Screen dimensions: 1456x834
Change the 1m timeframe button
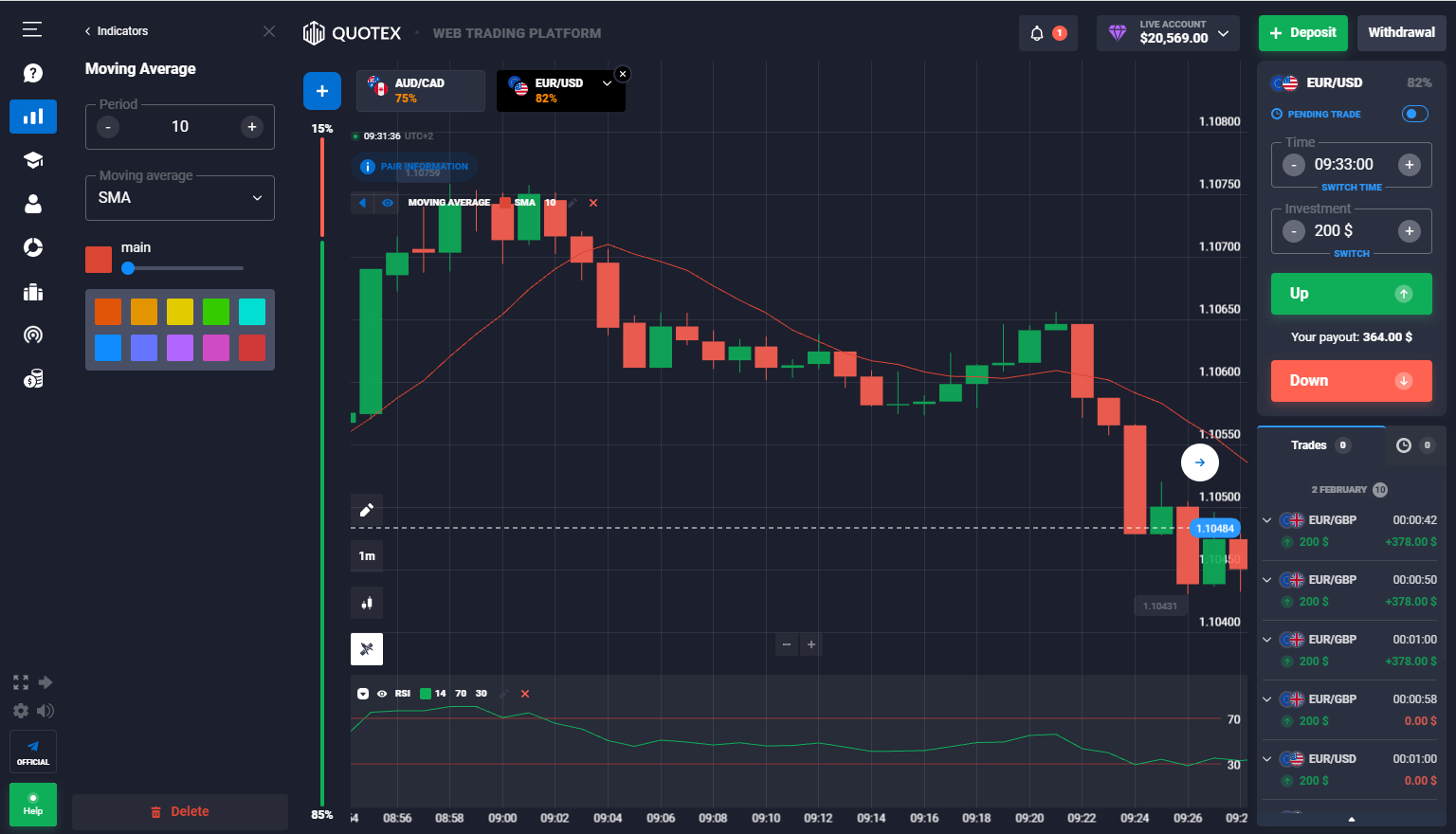pyautogui.click(x=367, y=556)
